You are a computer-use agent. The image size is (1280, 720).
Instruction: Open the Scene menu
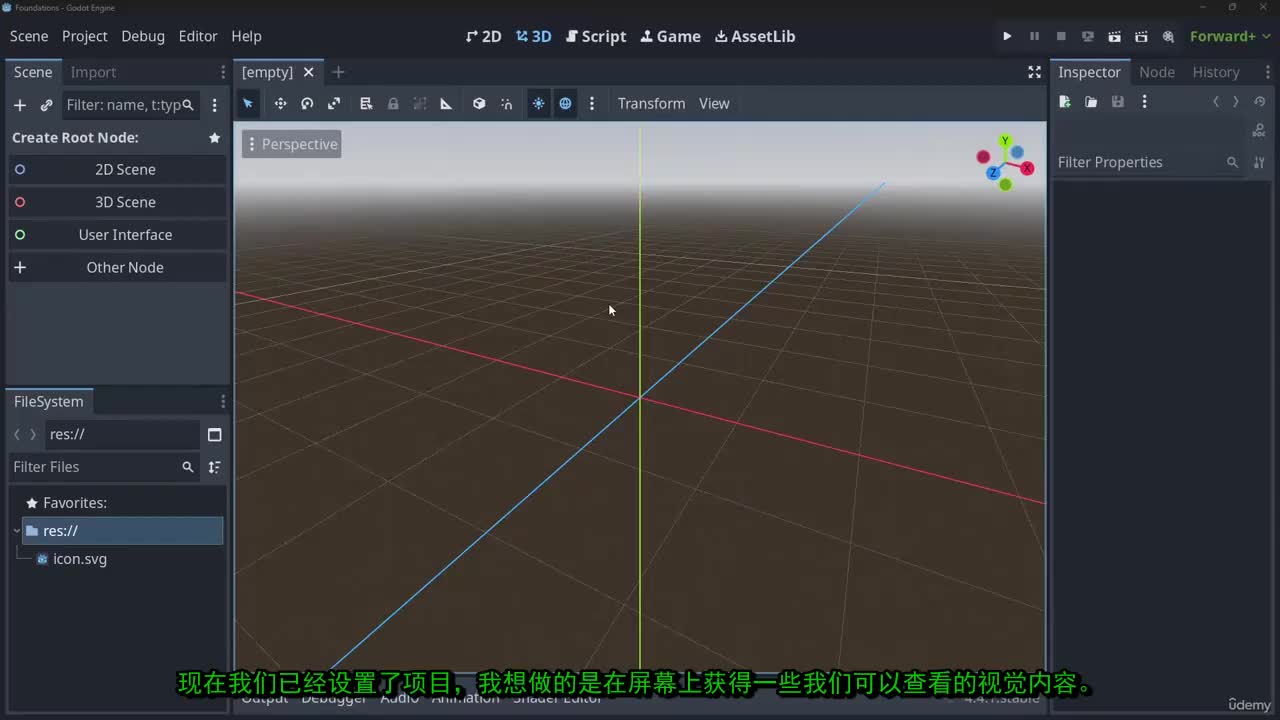[29, 36]
